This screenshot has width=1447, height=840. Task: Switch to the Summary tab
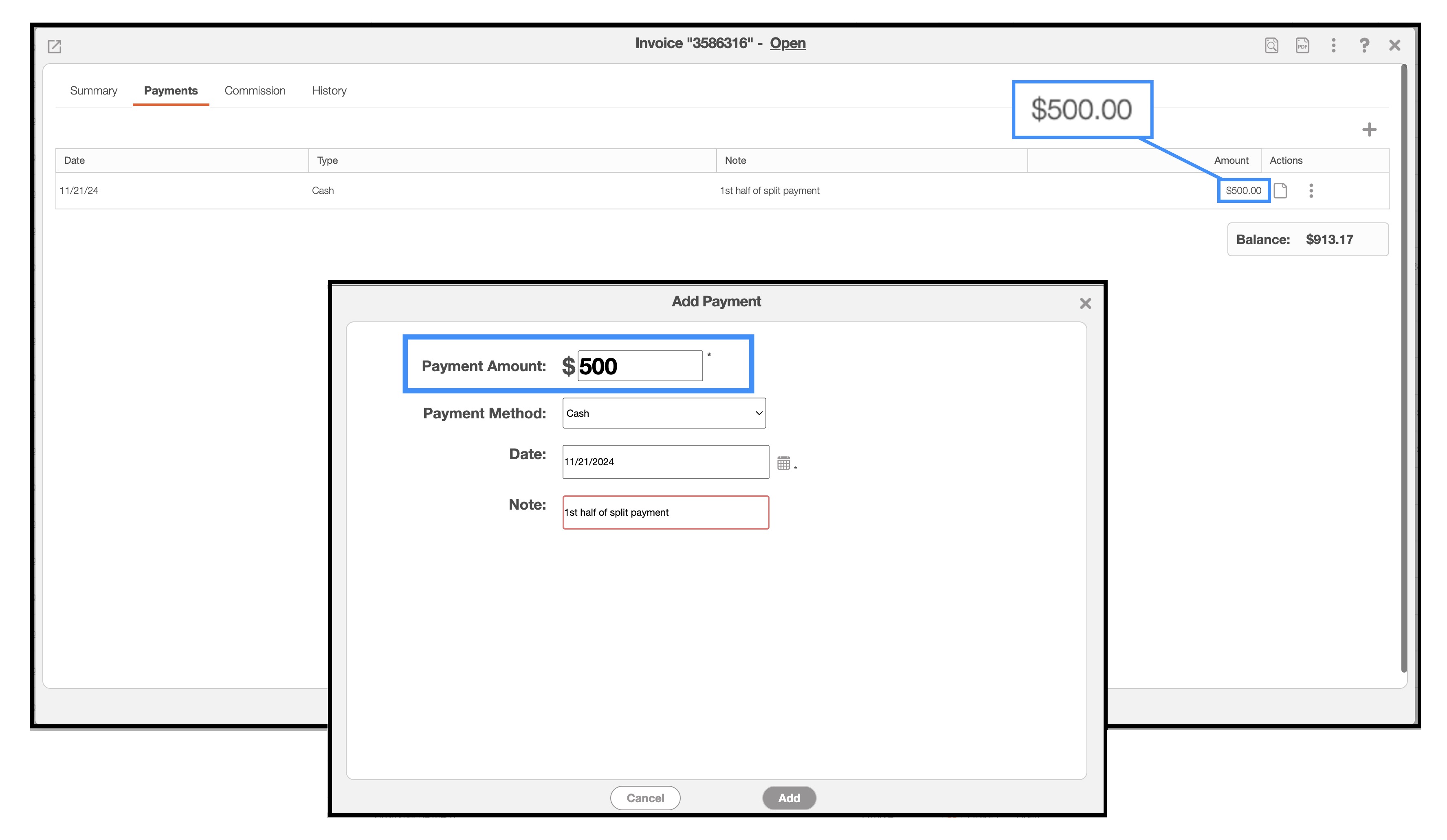pos(94,91)
